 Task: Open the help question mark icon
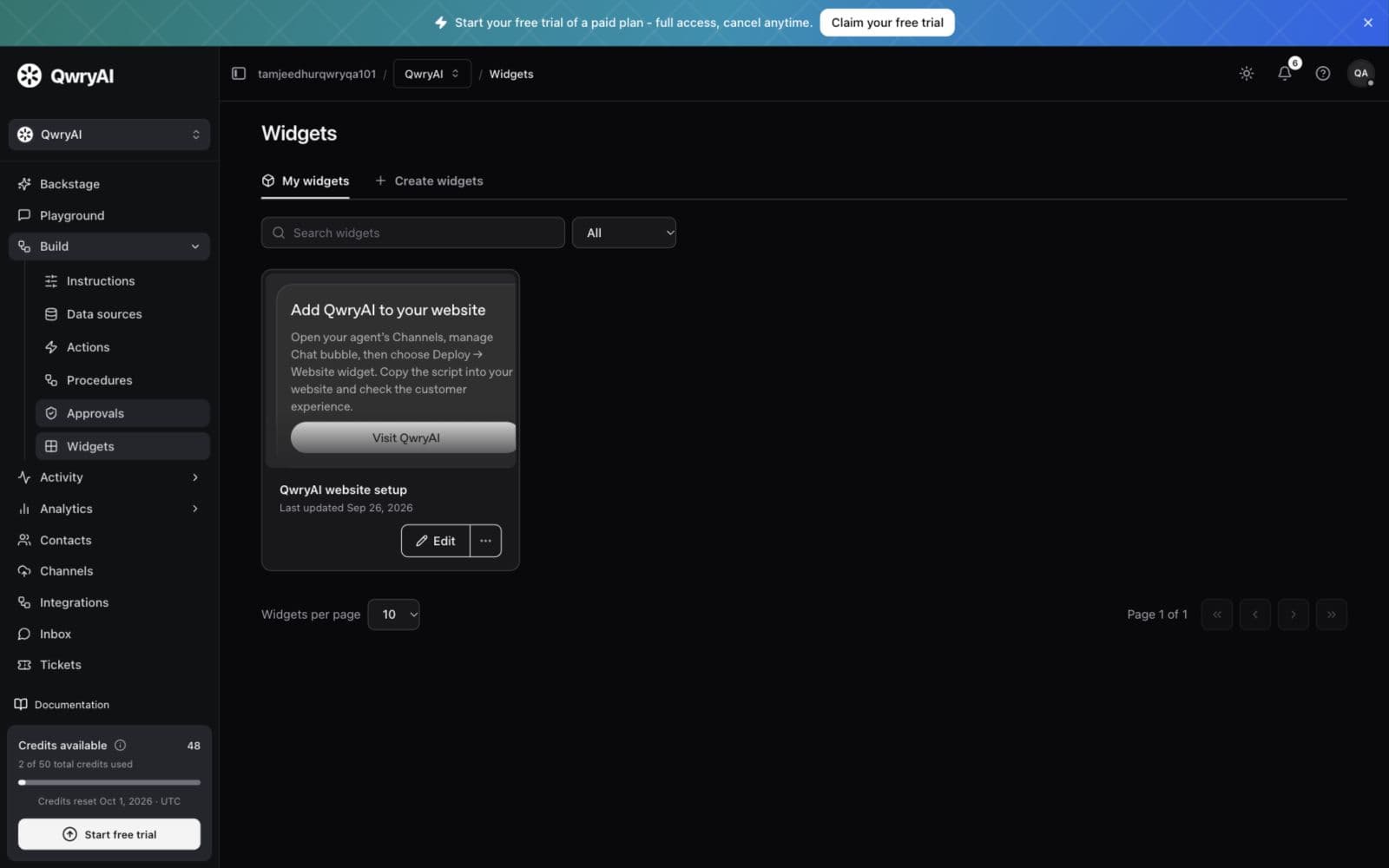pos(1323,74)
